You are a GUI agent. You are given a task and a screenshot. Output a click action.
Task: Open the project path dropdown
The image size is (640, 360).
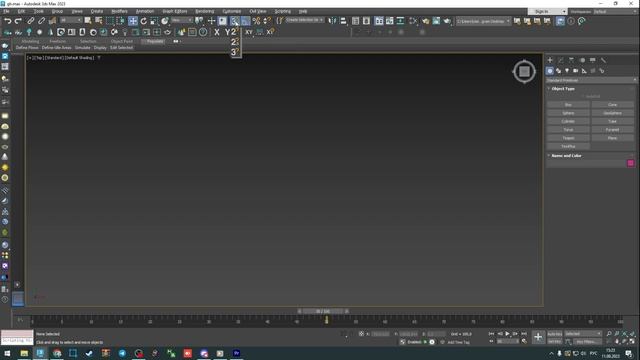click(x=483, y=21)
